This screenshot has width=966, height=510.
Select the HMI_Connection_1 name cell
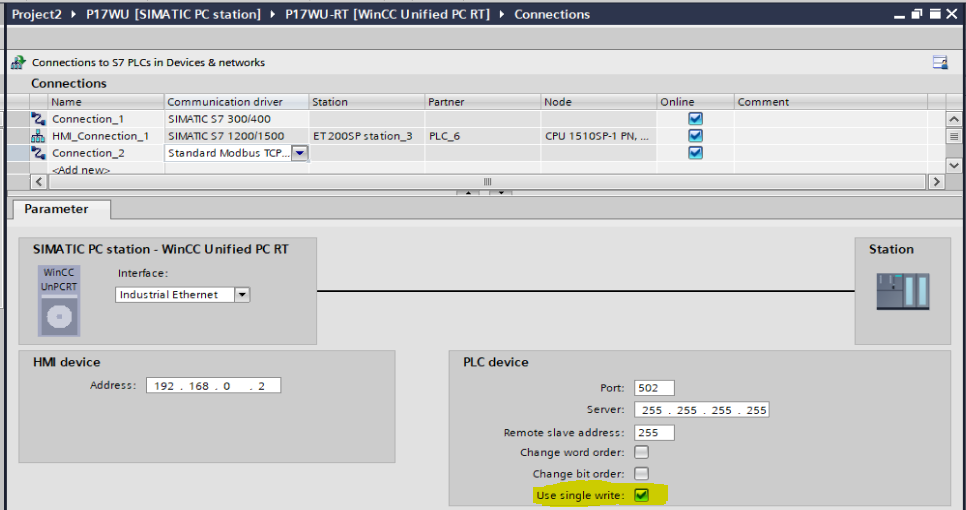[106, 136]
